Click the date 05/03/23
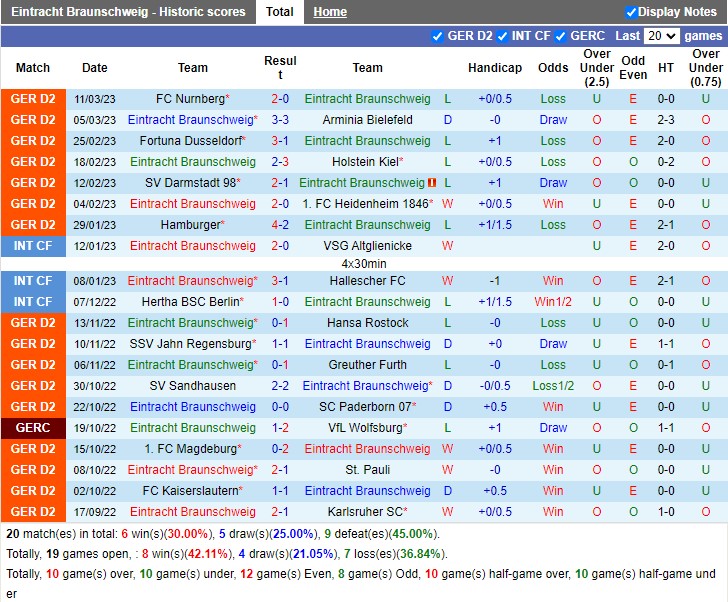Screen dimensions: 728x602 95,120
